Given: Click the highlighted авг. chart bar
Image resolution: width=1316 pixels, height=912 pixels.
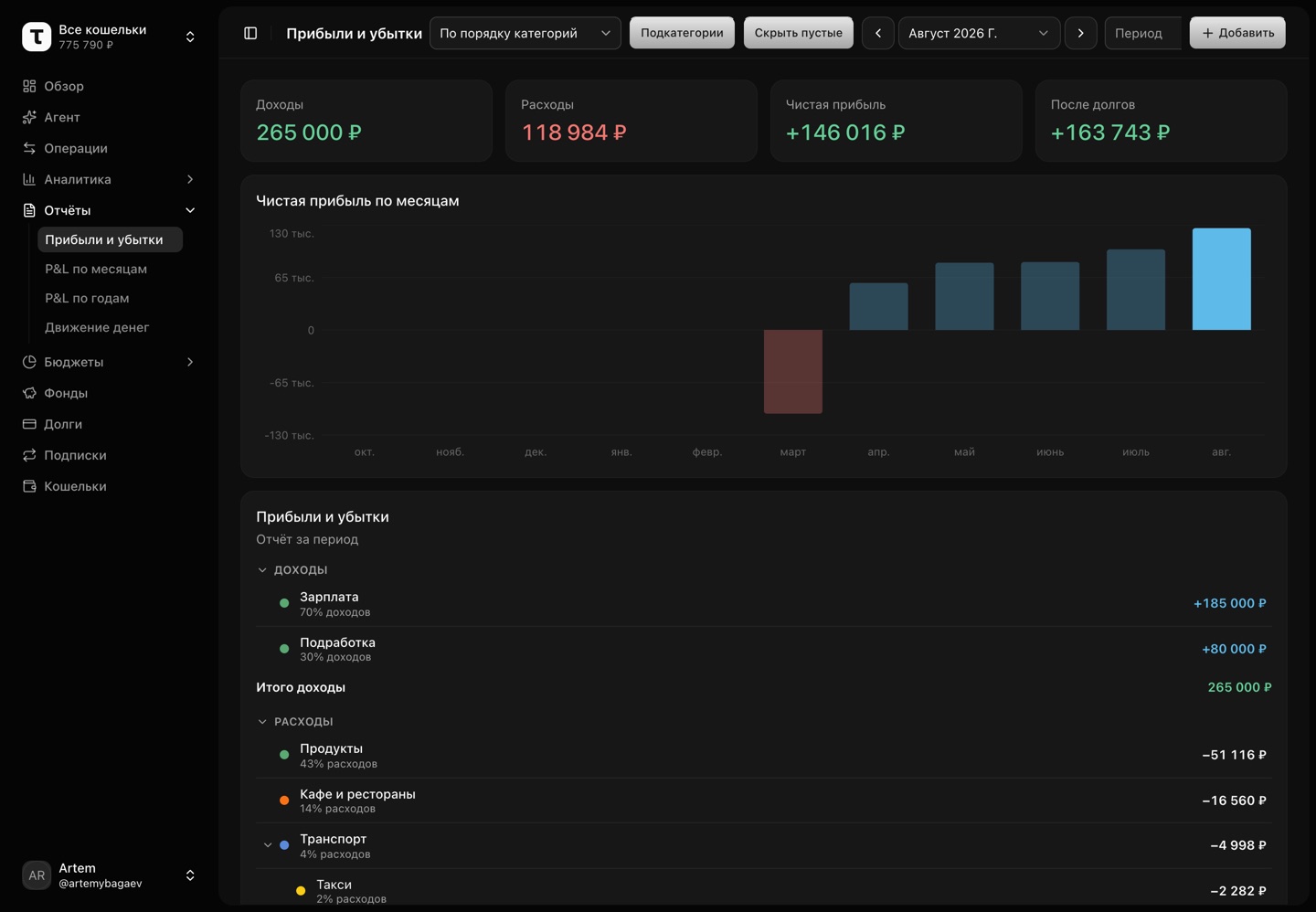Looking at the screenshot, I should (1222, 279).
